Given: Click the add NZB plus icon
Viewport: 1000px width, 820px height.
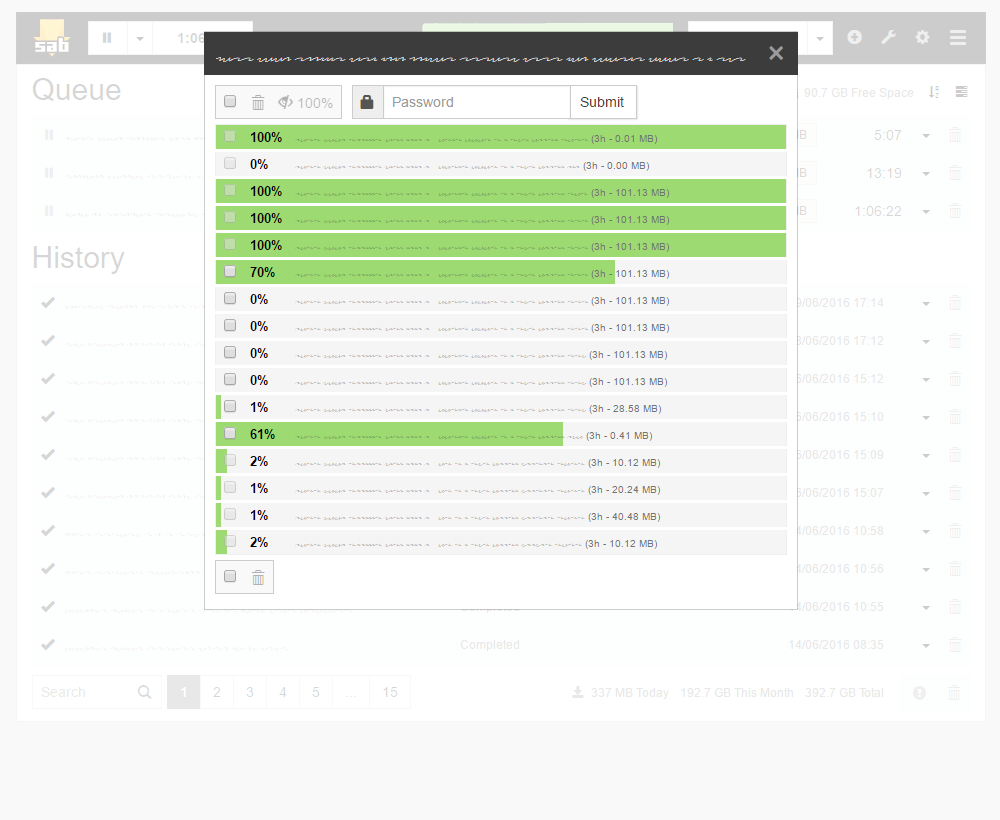Looking at the screenshot, I should [x=855, y=38].
